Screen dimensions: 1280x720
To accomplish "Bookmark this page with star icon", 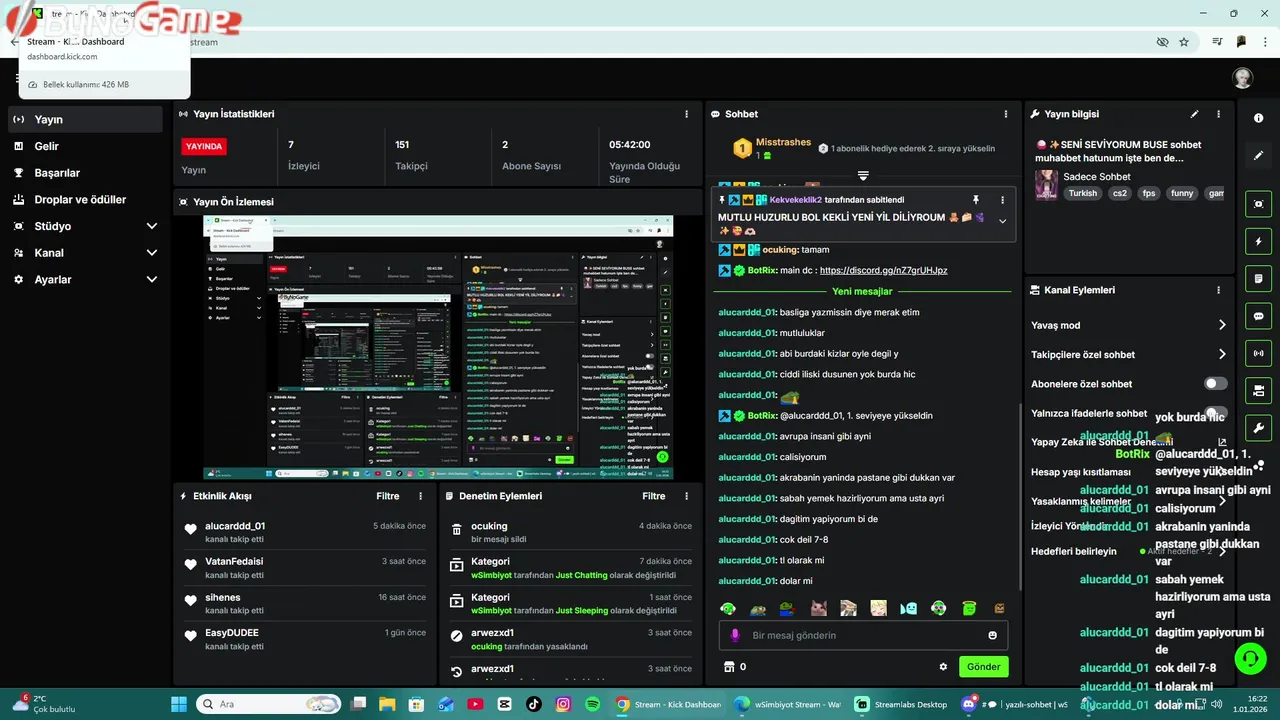I will [x=1184, y=42].
